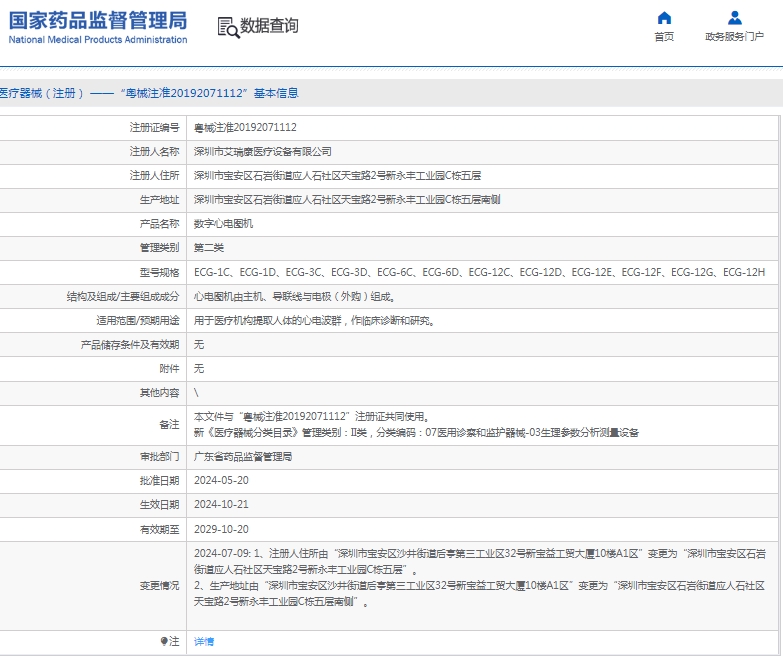Open the 政务服务门户 text link

tap(735, 36)
